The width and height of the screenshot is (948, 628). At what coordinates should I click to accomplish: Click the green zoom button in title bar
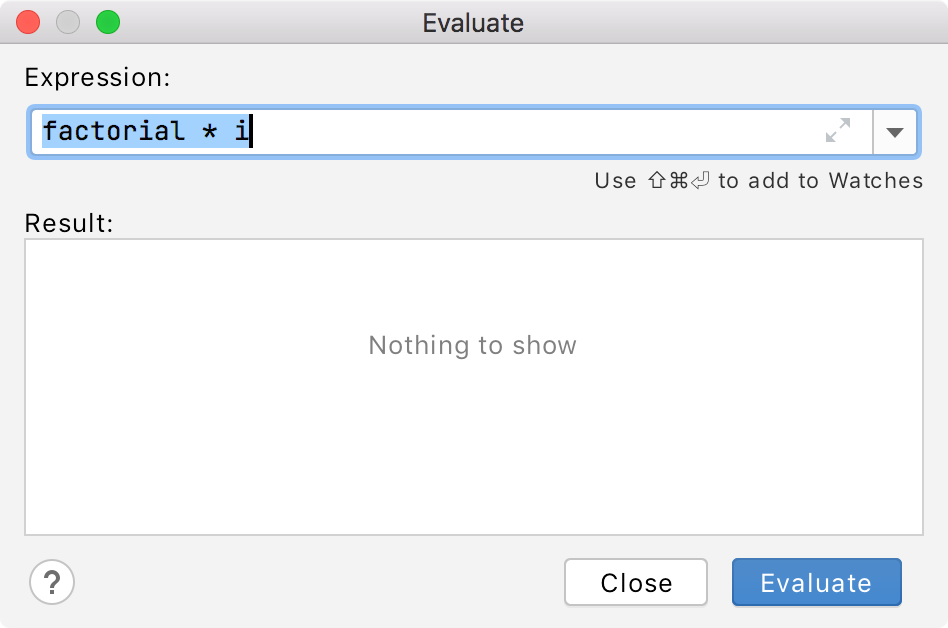(108, 22)
